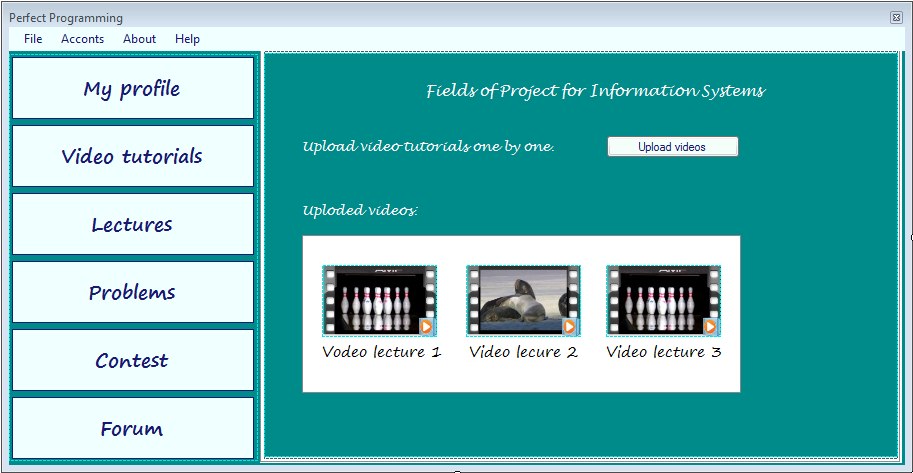Viewport: 913px width, 473px height.
Task: Open the Problems section
Action: click(x=133, y=292)
